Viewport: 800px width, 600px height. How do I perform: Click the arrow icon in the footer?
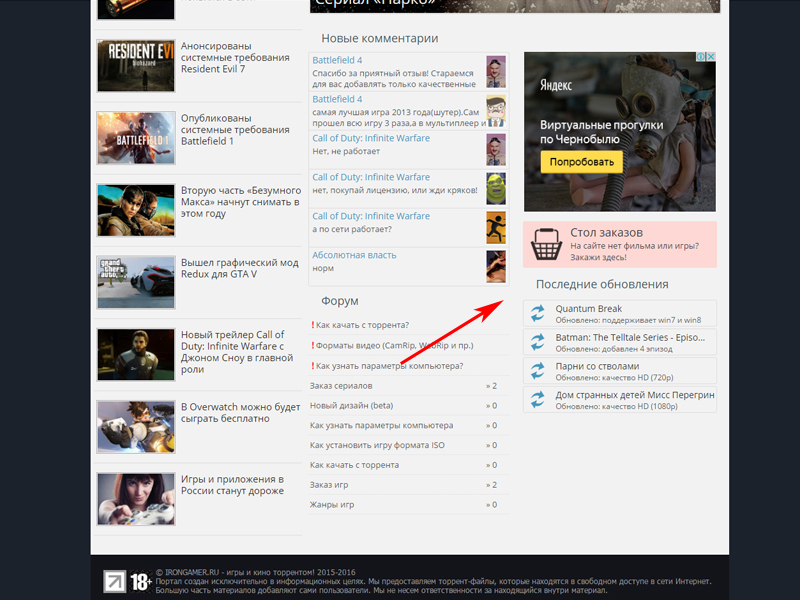click(114, 581)
